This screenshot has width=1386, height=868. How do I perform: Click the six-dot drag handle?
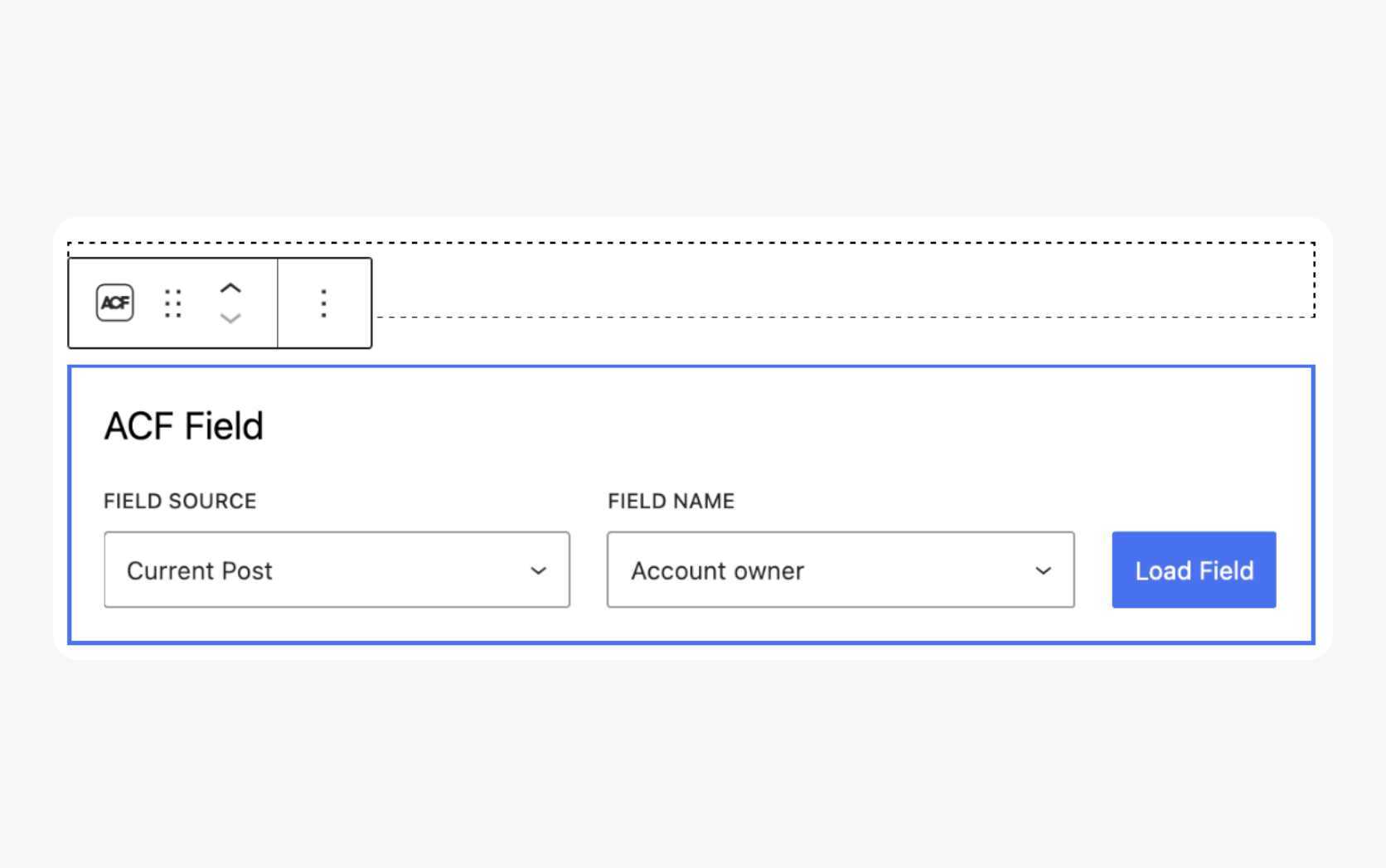[x=173, y=303]
